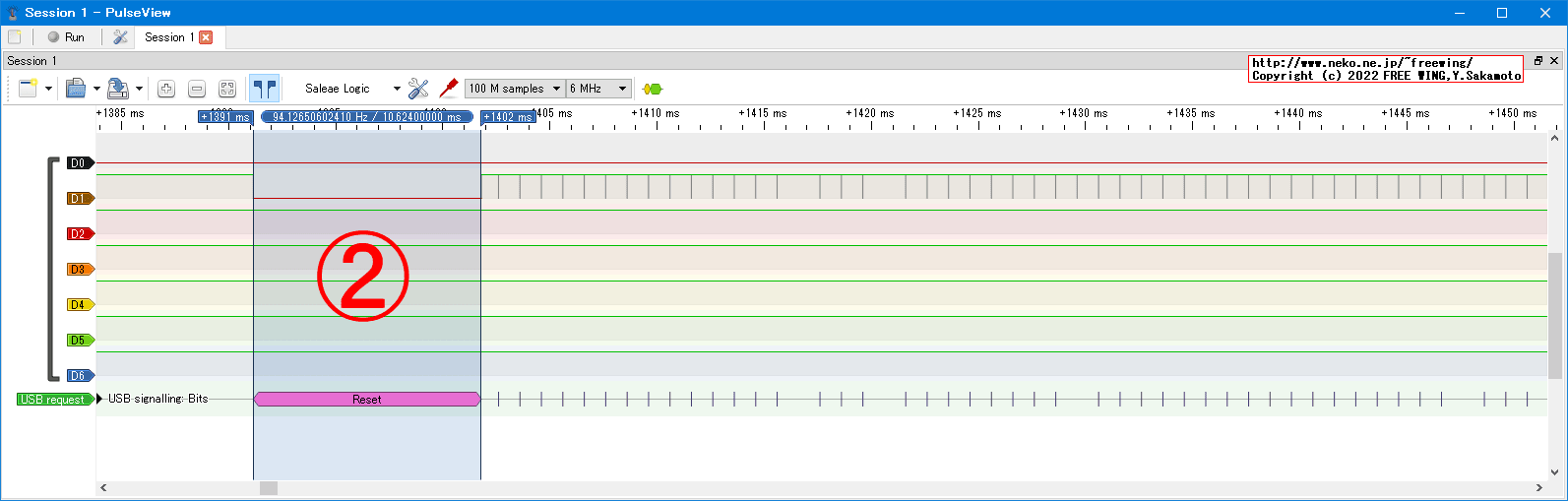Add a protocol decoder with the yellow-green icon
The image size is (1568, 501).
pyautogui.click(x=652, y=89)
